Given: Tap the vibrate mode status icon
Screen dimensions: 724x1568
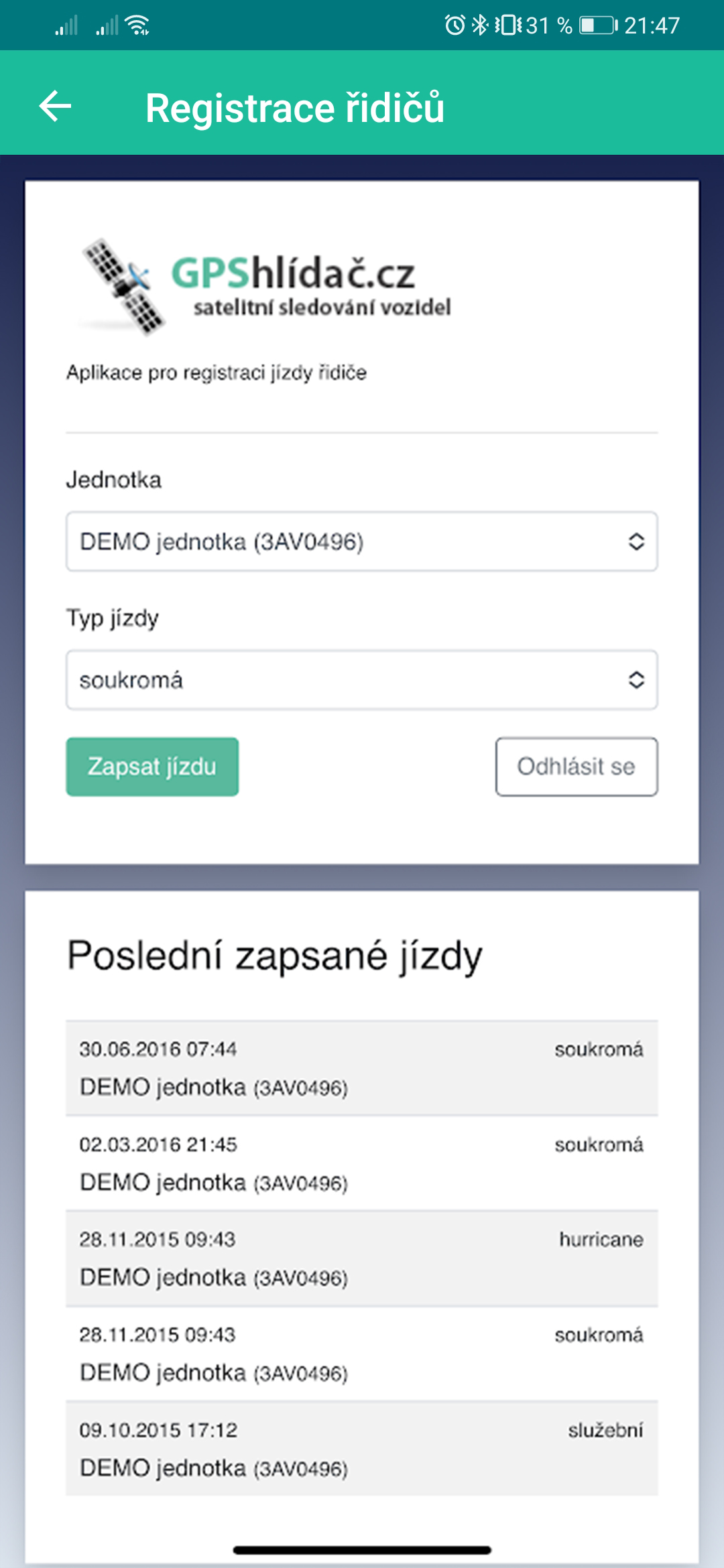Looking at the screenshot, I should pyautogui.click(x=508, y=25).
